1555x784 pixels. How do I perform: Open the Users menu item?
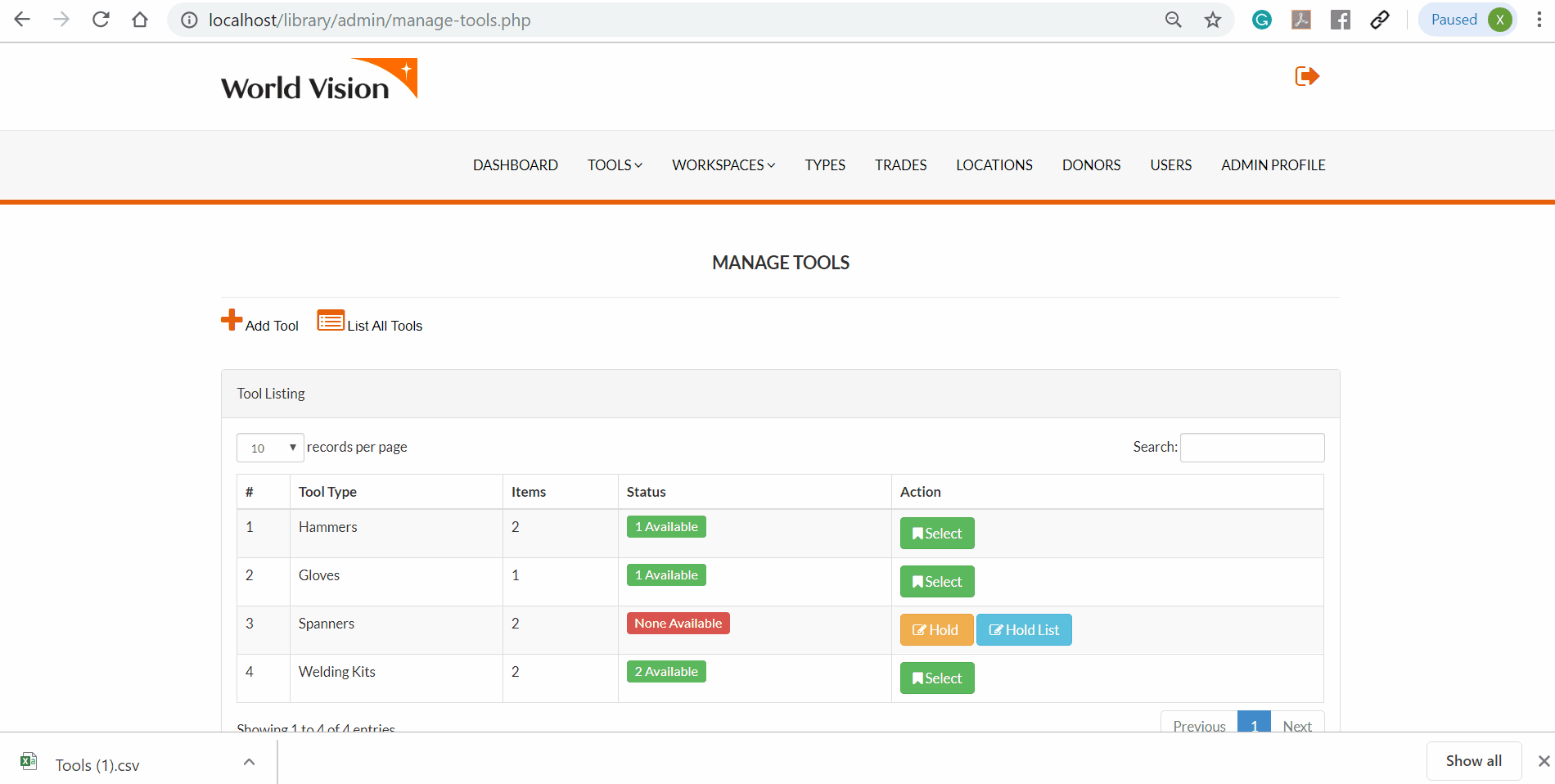[1171, 165]
